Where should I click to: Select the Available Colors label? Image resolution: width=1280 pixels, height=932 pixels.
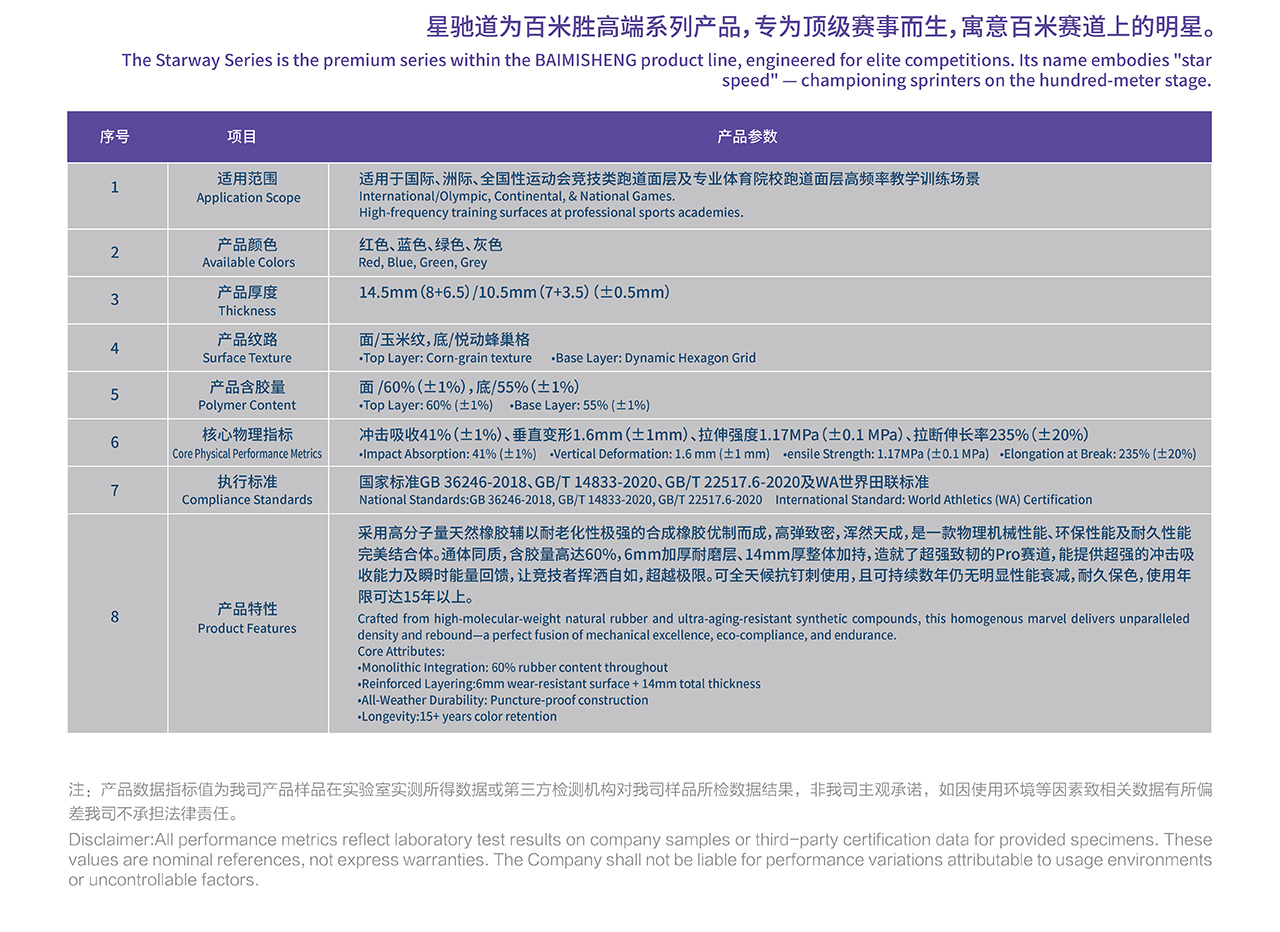(248, 263)
